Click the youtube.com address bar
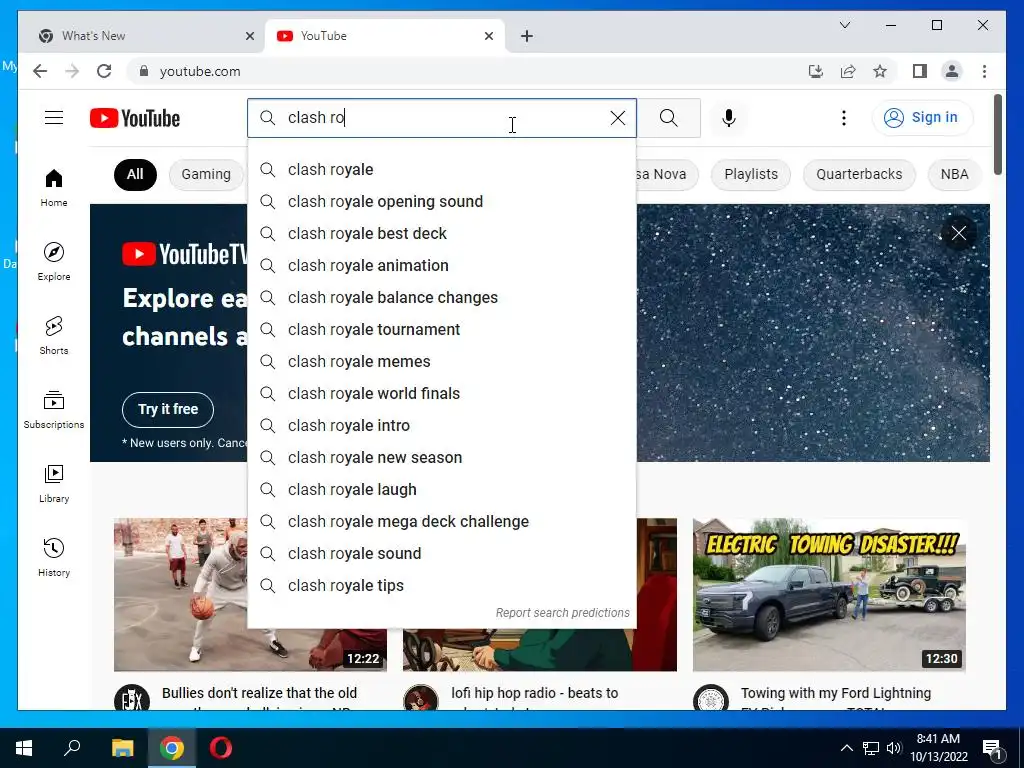 tap(464, 71)
